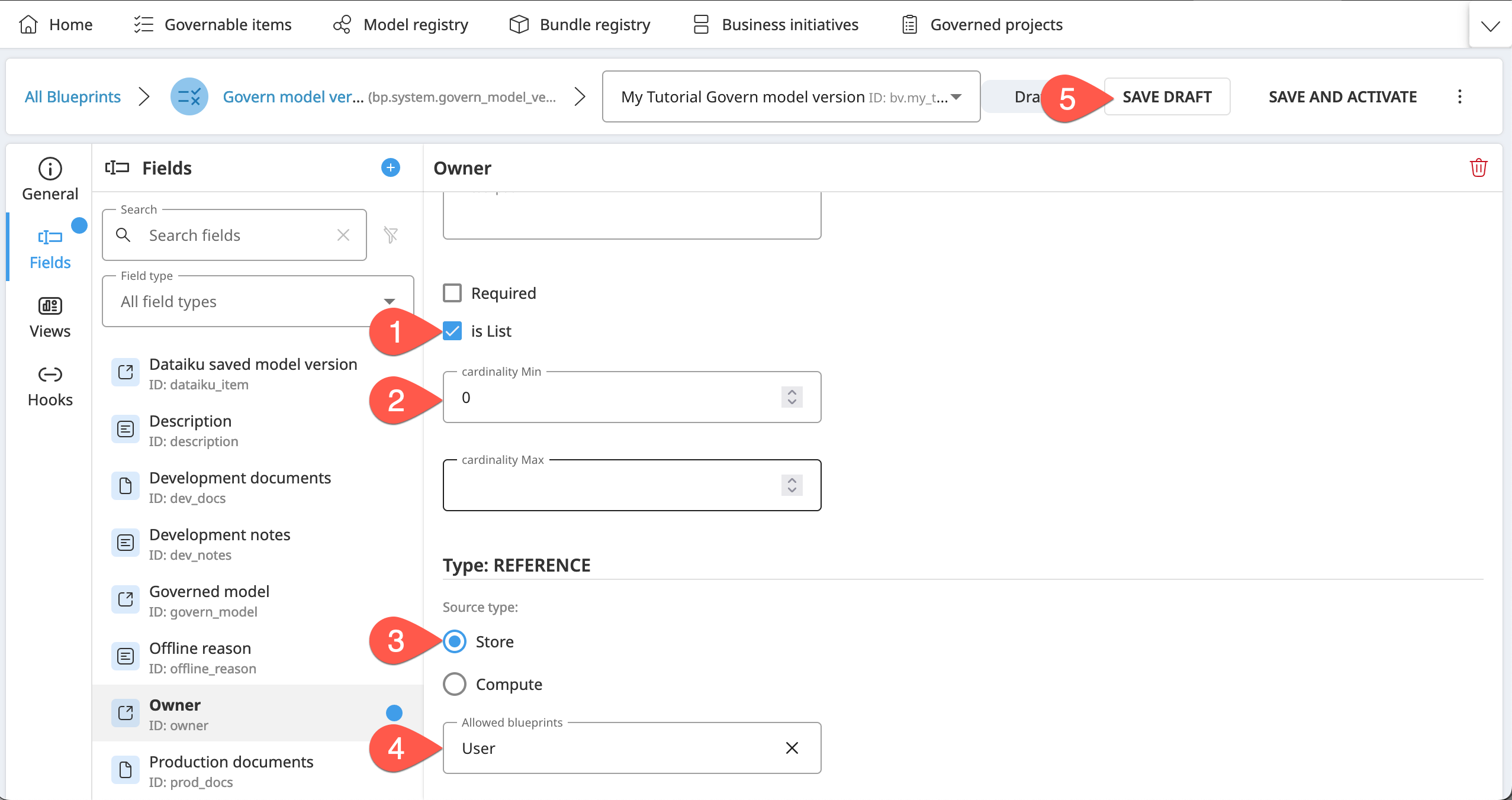Click SAVE AND ACTIVATE button
This screenshot has height=800, width=1512.
point(1343,96)
